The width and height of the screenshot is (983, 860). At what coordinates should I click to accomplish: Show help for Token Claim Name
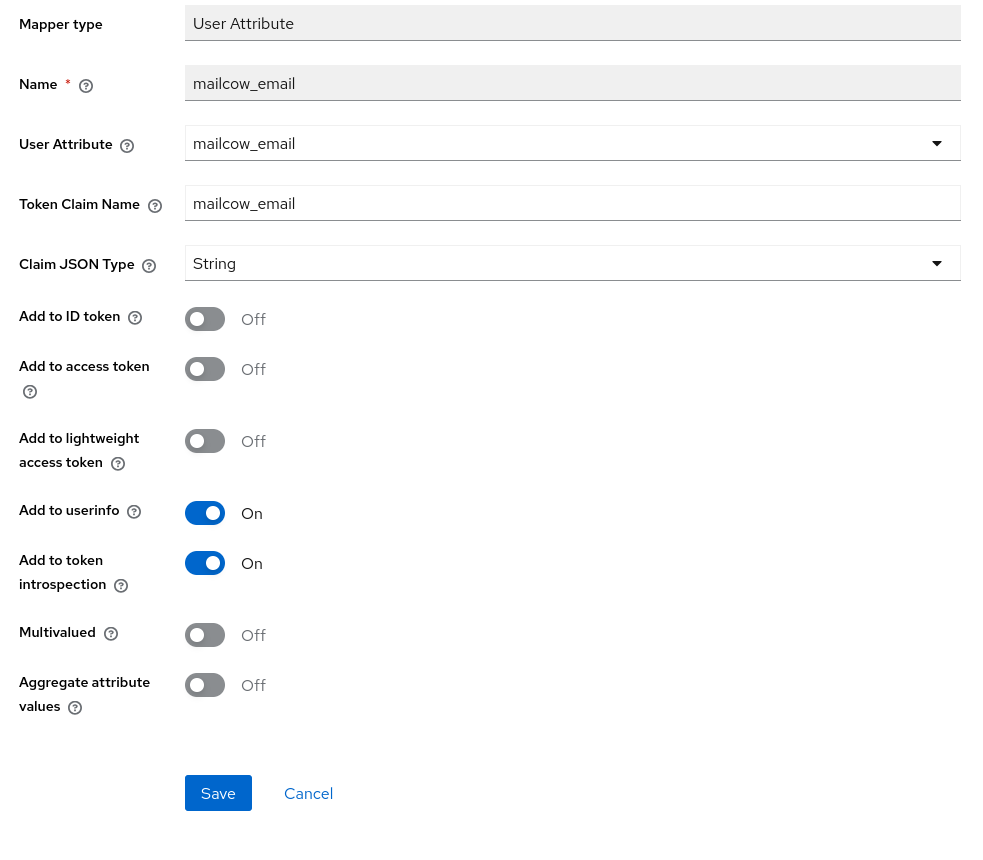point(155,206)
